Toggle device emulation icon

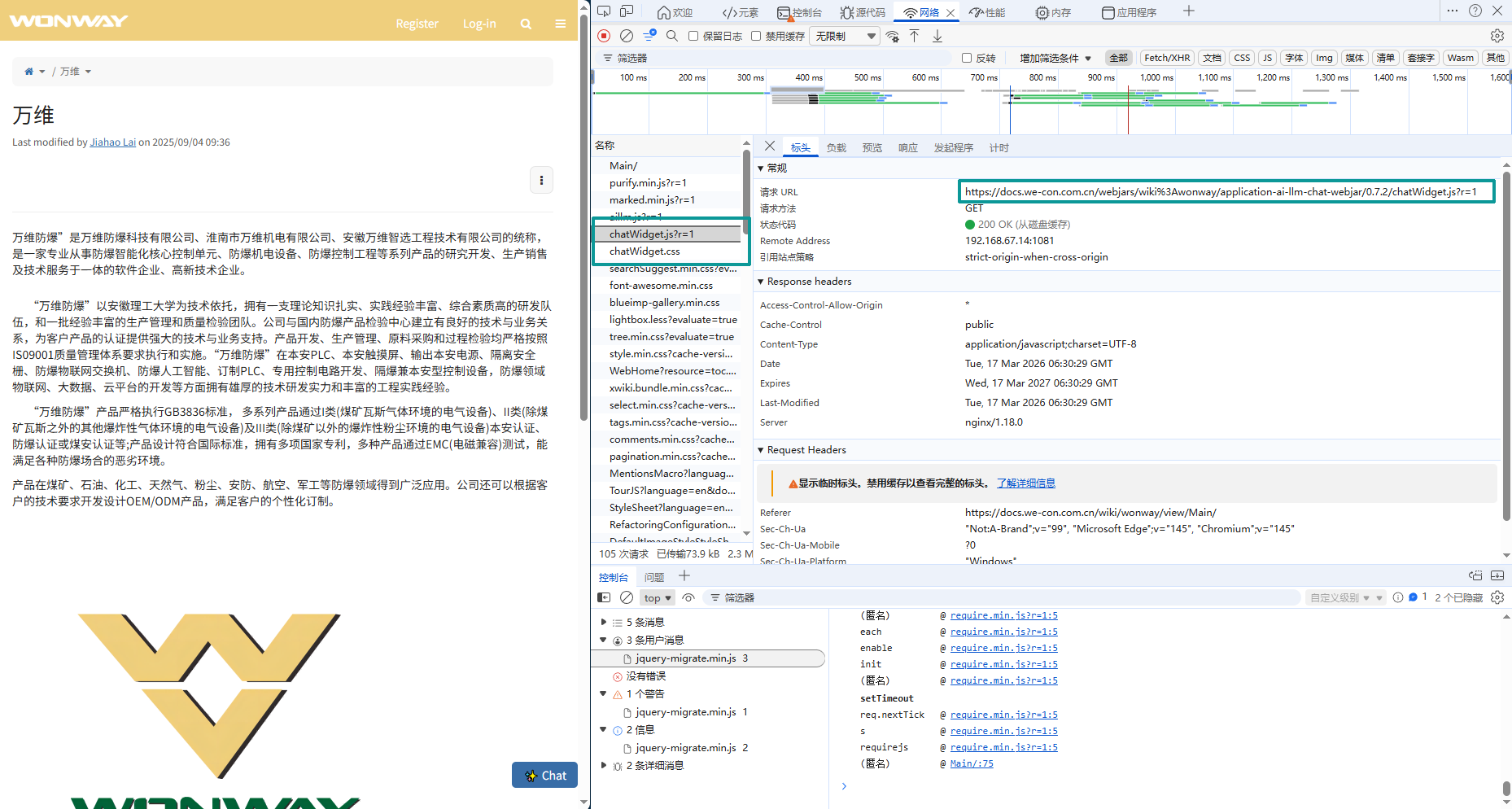(x=627, y=11)
